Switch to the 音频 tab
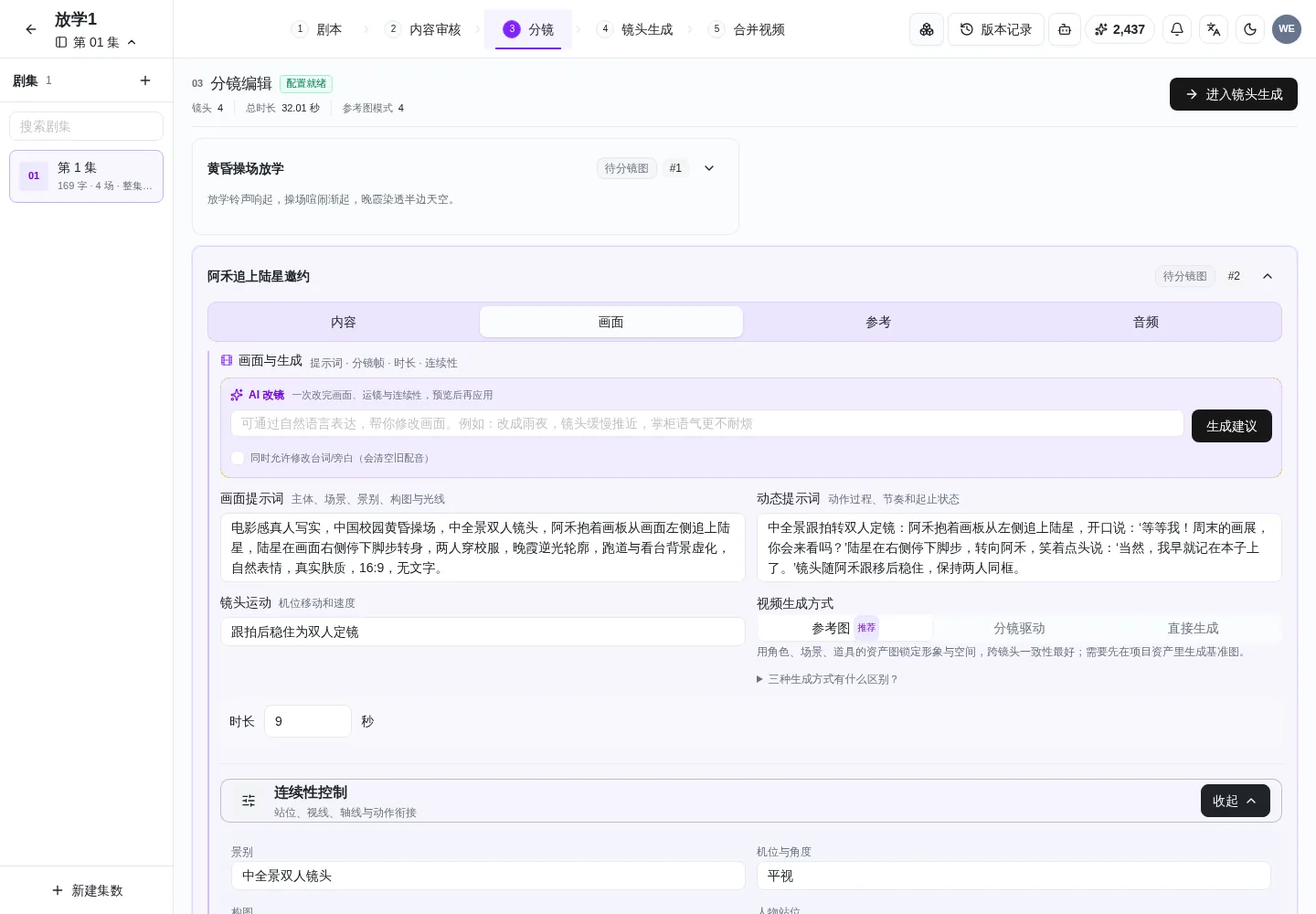The width and height of the screenshot is (1316, 914). click(x=1146, y=322)
